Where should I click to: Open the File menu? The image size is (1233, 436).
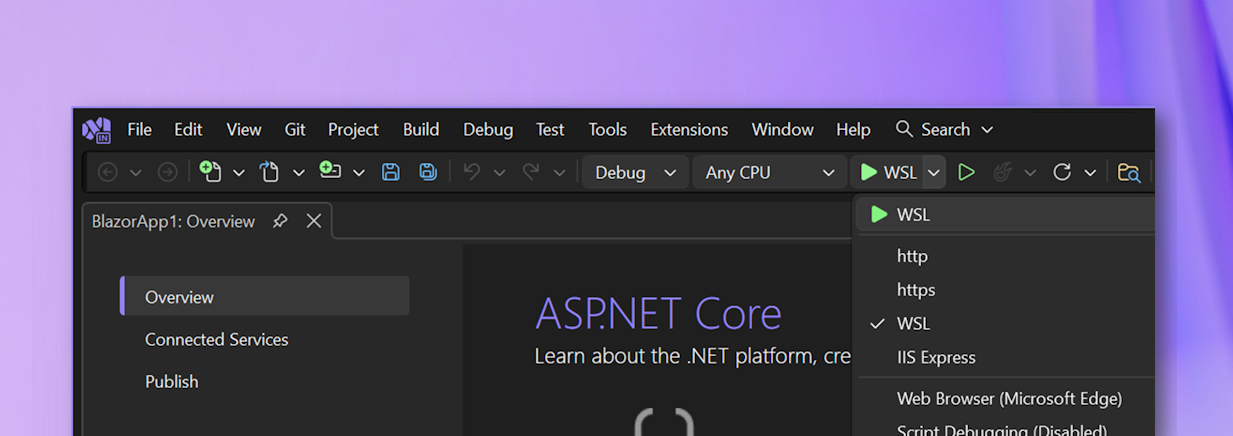(x=139, y=130)
